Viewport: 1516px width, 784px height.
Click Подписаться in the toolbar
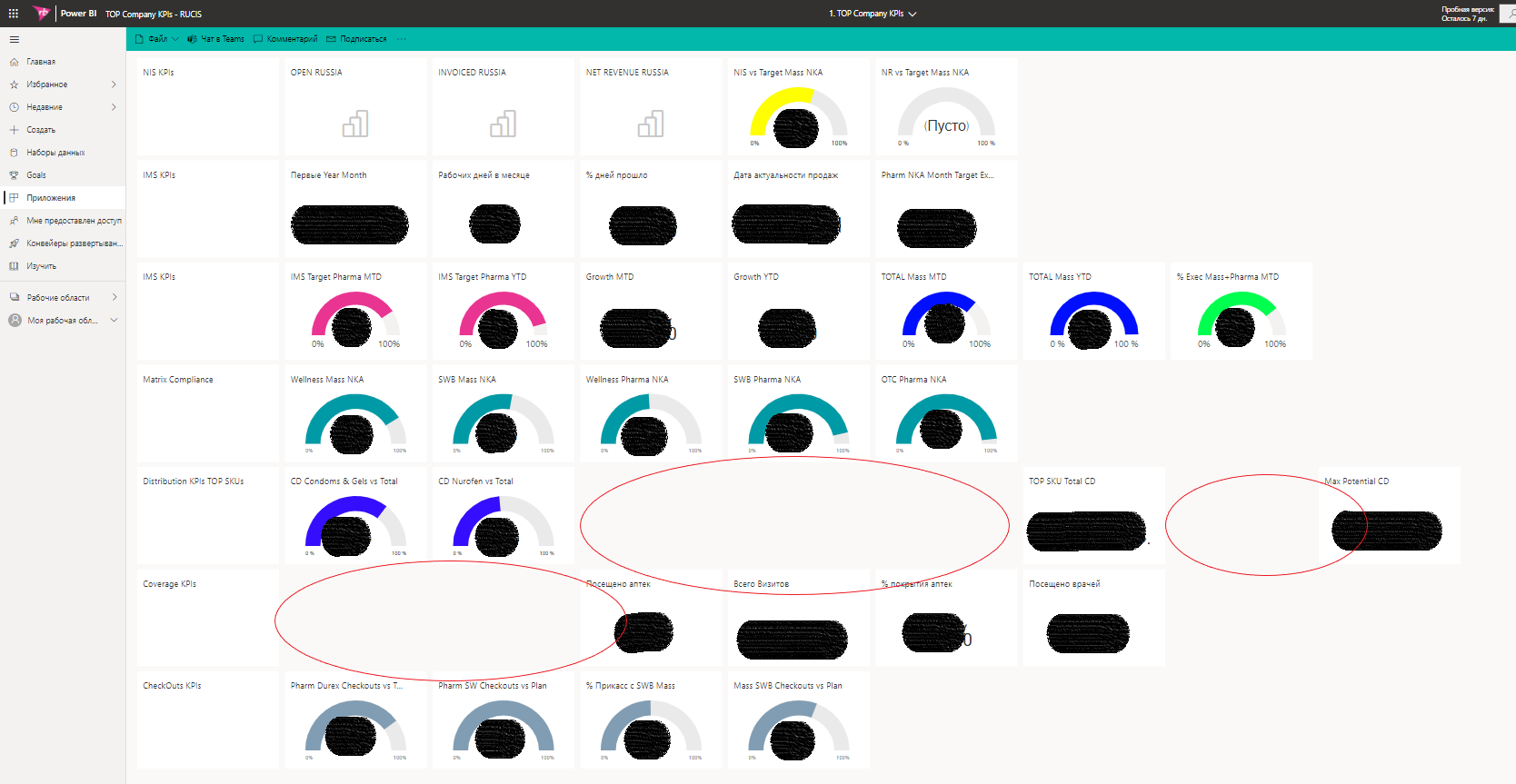[x=356, y=39]
